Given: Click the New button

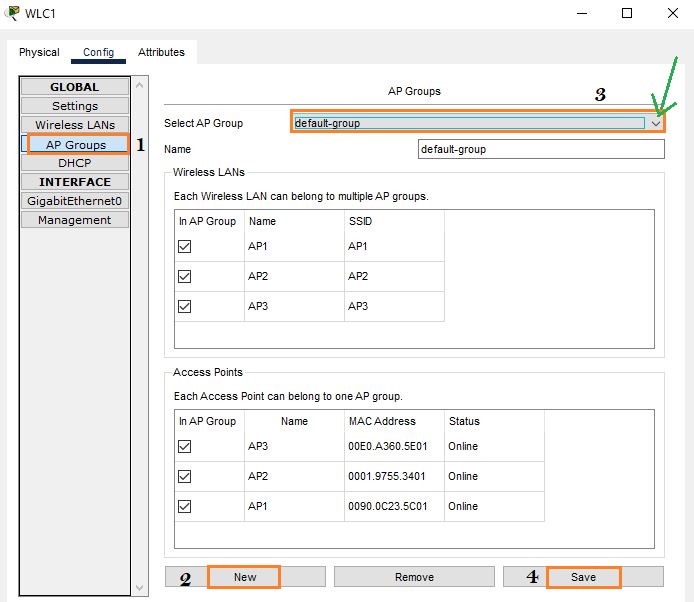Looking at the screenshot, I should pyautogui.click(x=244, y=577).
